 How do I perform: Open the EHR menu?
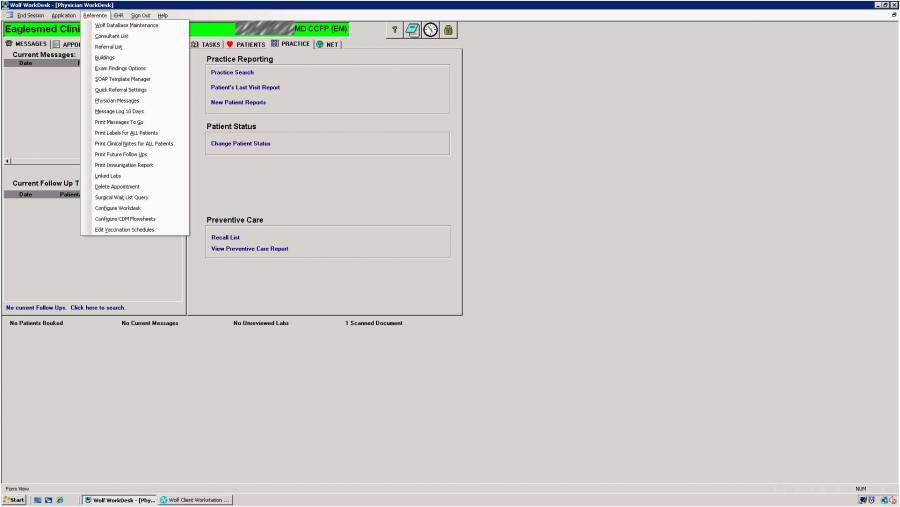point(118,15)
